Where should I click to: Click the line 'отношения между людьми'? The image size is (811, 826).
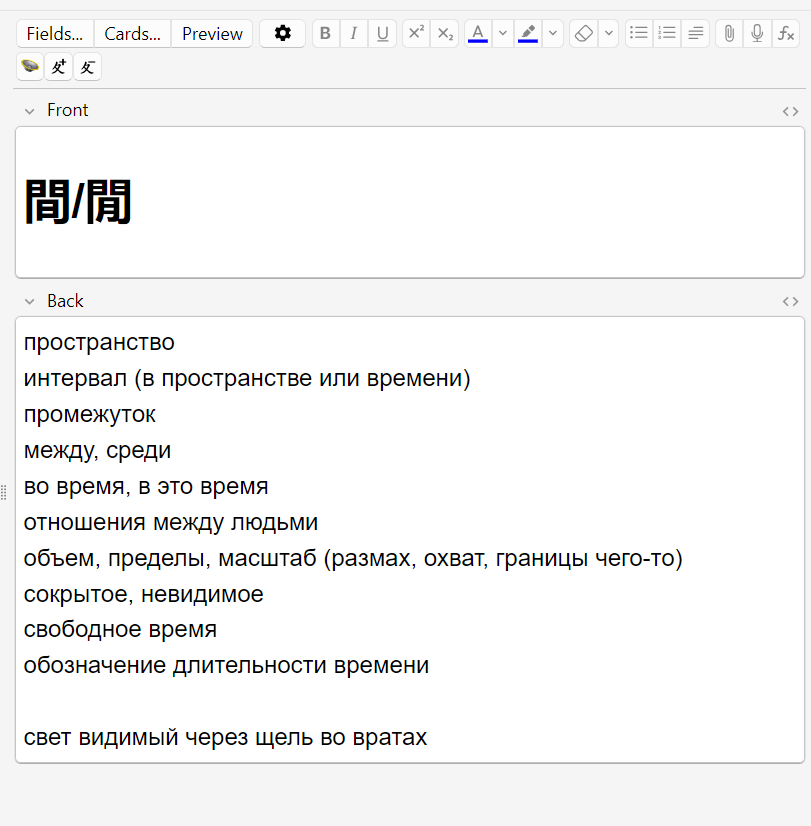point(171,523)
